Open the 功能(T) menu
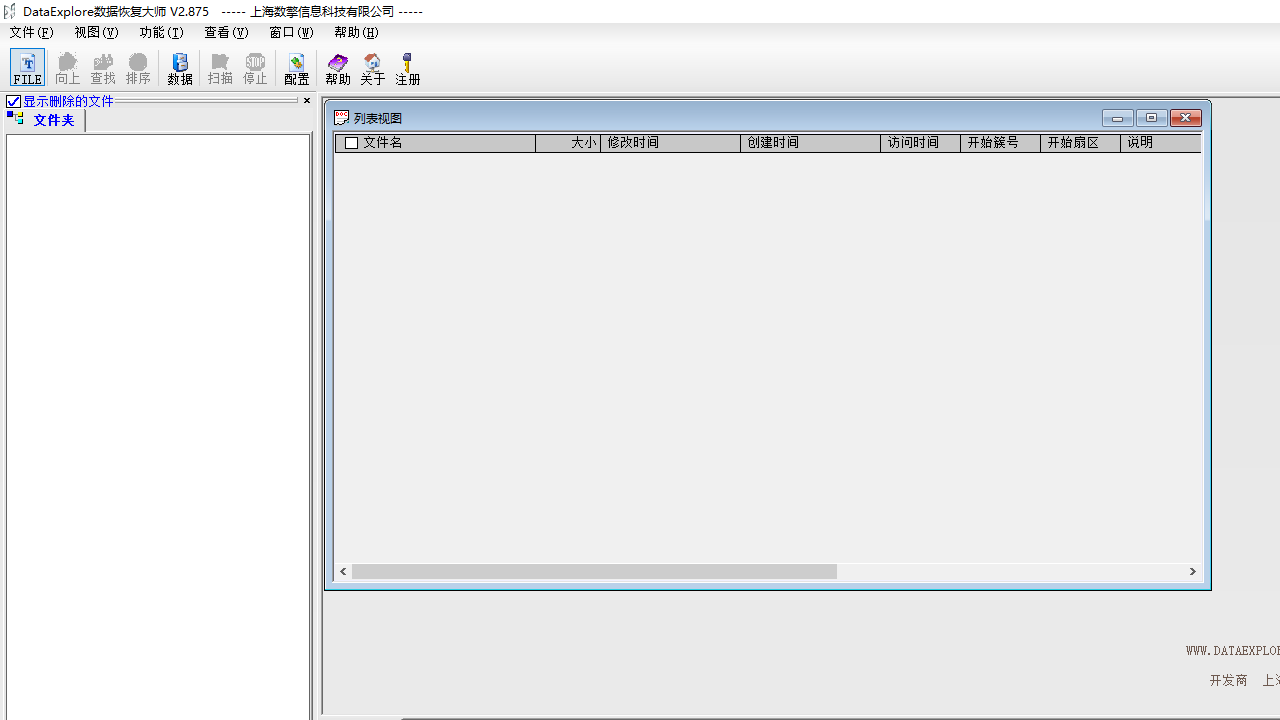Viewport: 1280px width, 720px height. (x=161, y=33)
